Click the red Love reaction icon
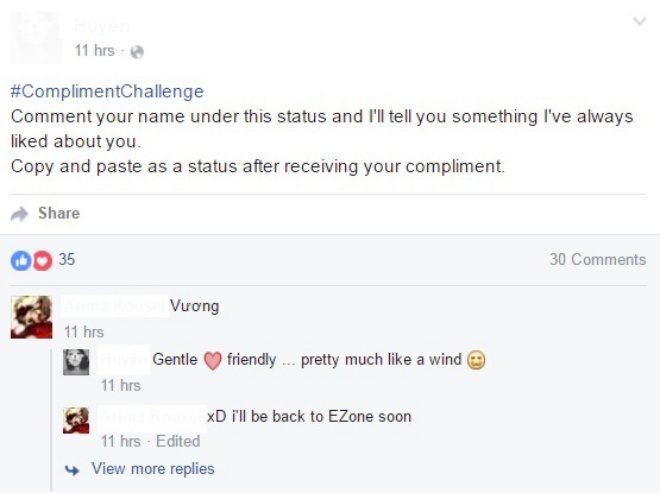660x493 pixels. (x=41, y=260)
